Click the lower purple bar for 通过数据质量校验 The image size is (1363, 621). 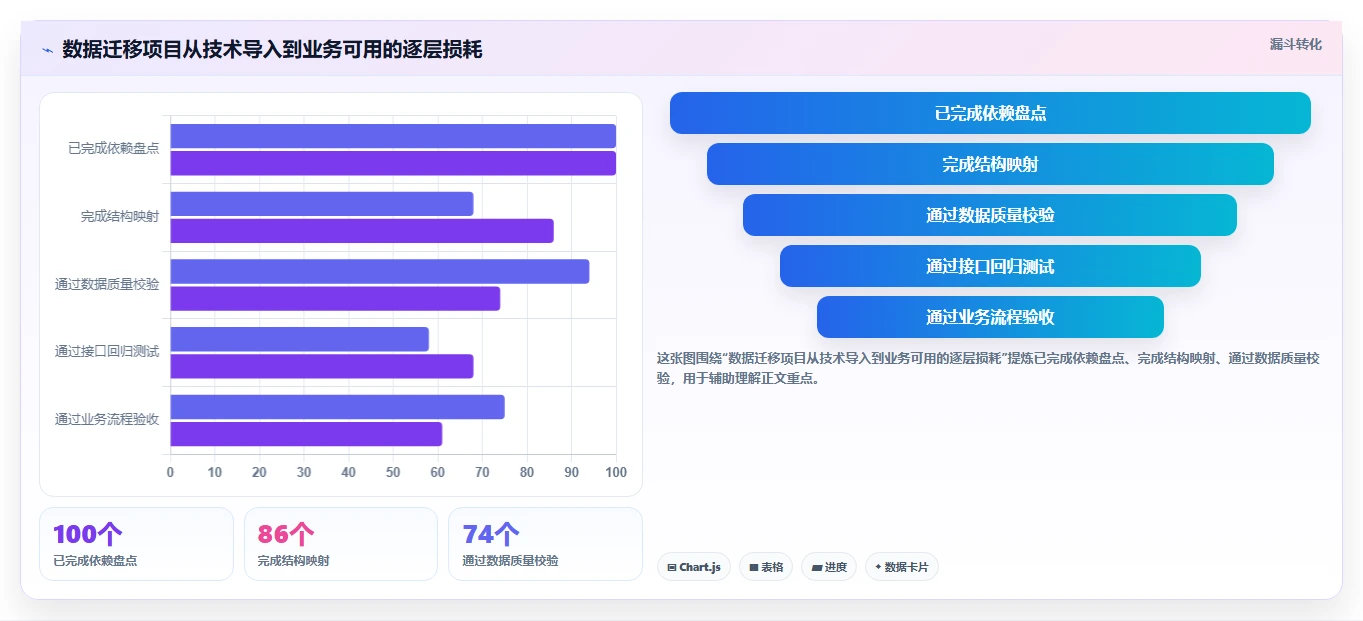pos(335,298)
